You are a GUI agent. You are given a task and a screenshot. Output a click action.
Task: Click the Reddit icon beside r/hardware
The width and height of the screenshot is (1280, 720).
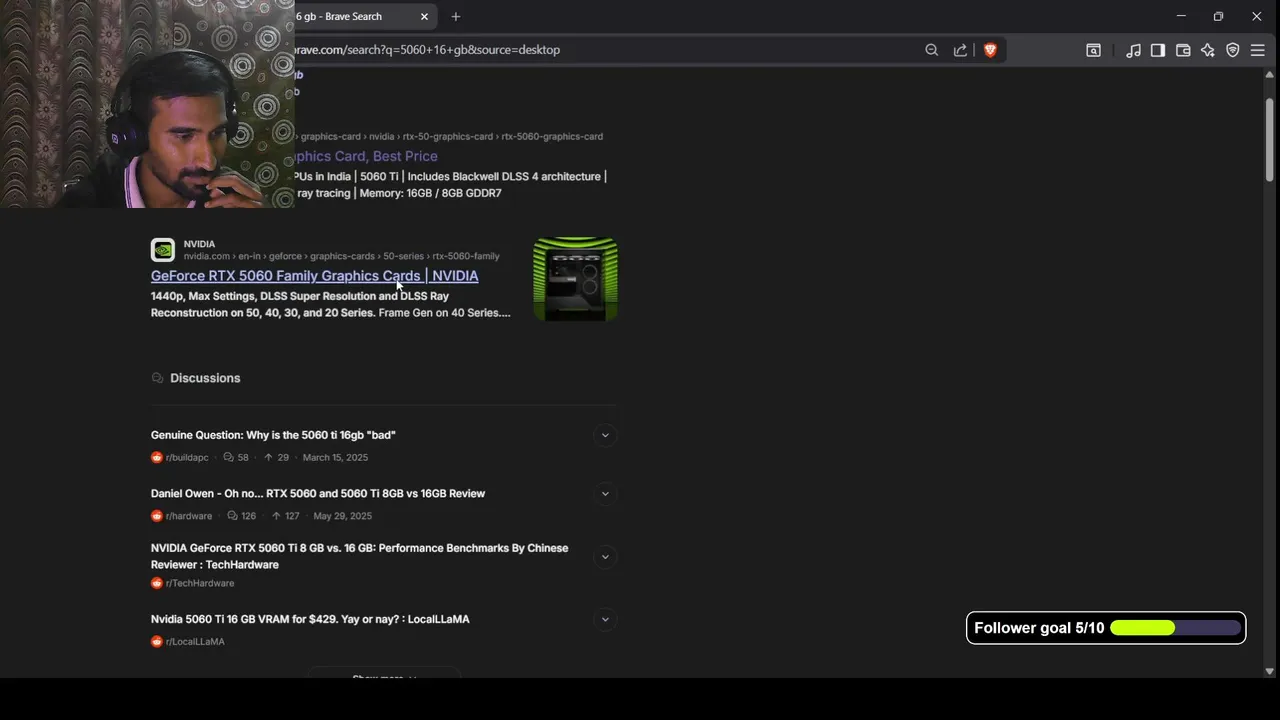(157, 516)
